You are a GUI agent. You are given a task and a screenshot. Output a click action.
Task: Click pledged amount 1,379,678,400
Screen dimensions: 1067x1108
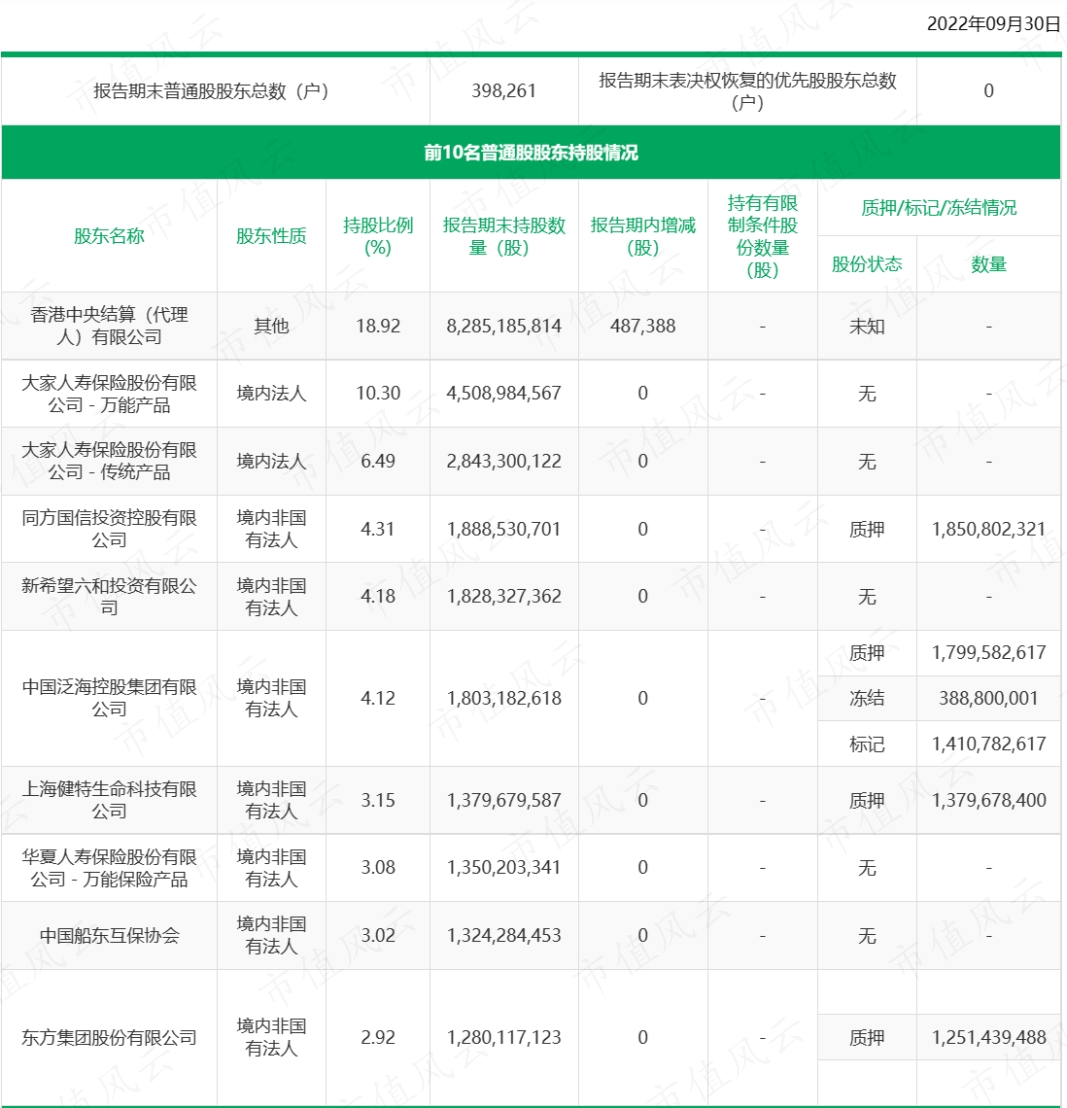[989, 800]
